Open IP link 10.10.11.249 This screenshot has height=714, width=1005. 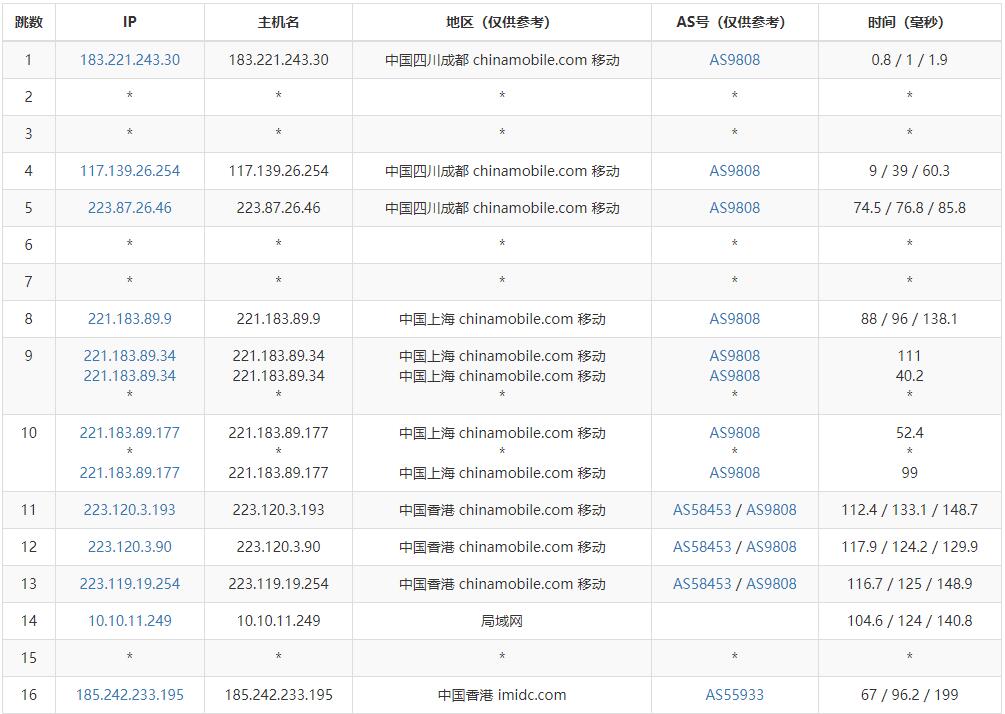(129, 620)
